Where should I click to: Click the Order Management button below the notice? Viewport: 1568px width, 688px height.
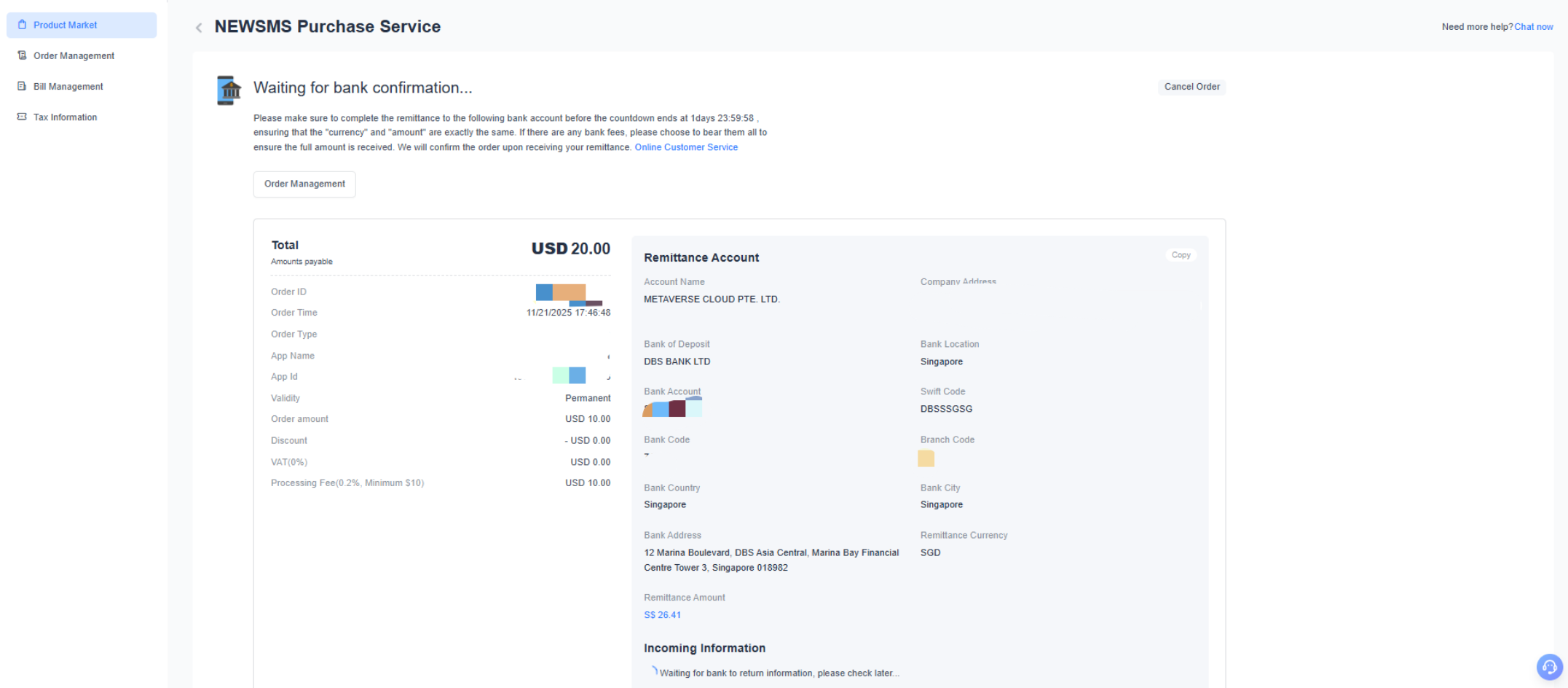[x=304, y=184]
